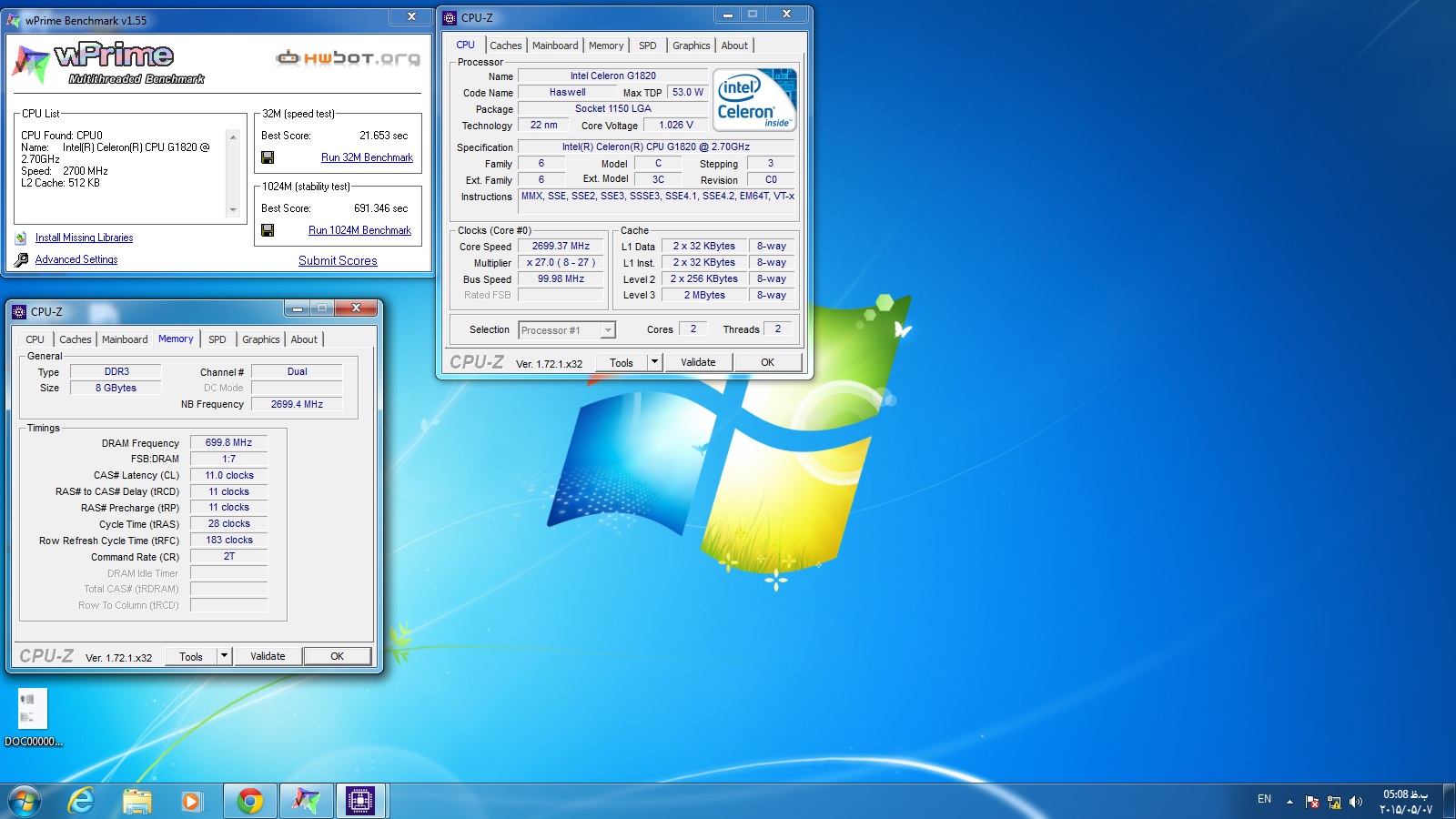Switch to wPrime via its taskbar icon
The height and width of the screenshot is (819, 1456).
(x=306, y=801)
